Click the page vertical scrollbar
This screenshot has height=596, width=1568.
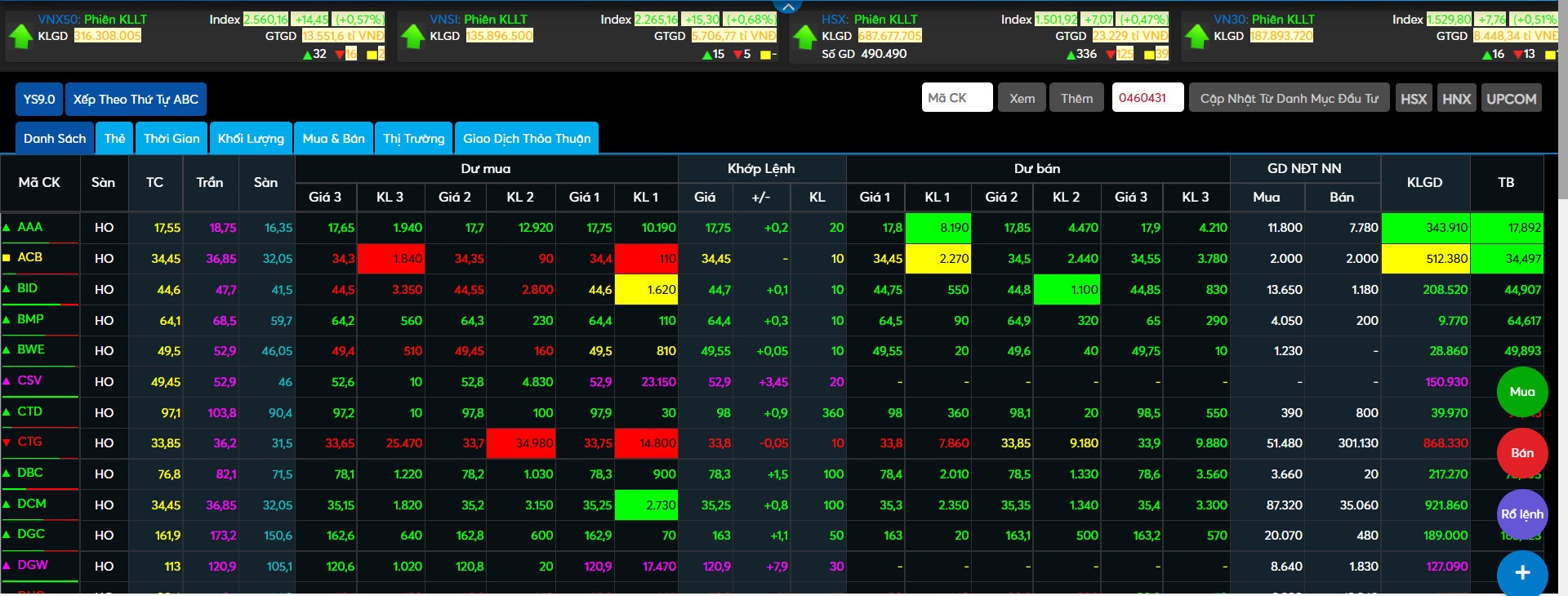[1562, 98]
